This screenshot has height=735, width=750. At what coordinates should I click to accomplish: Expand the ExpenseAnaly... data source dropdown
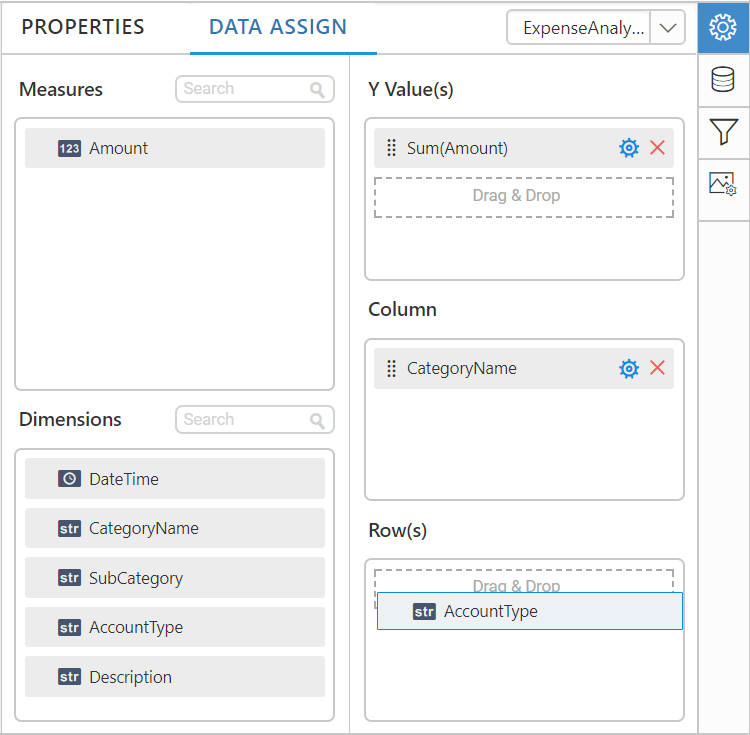click(667, 28)
